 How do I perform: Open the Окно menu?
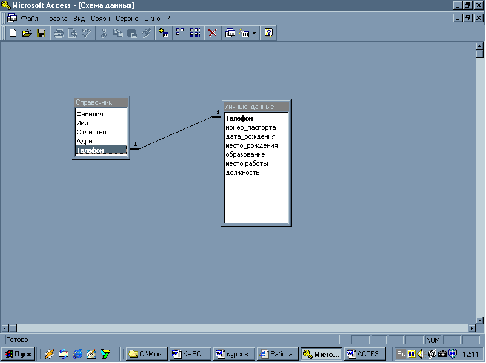tap(152, 18)
